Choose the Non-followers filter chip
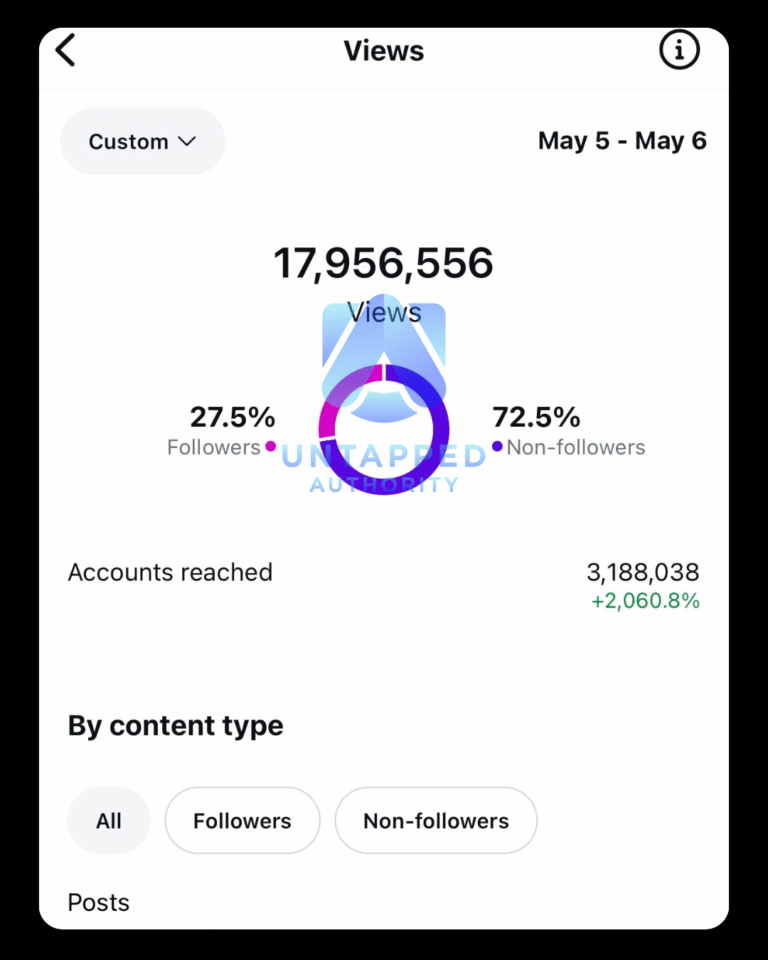Image resolution: width=768 pixels, height=960 pixels. (x=436, y=821)
